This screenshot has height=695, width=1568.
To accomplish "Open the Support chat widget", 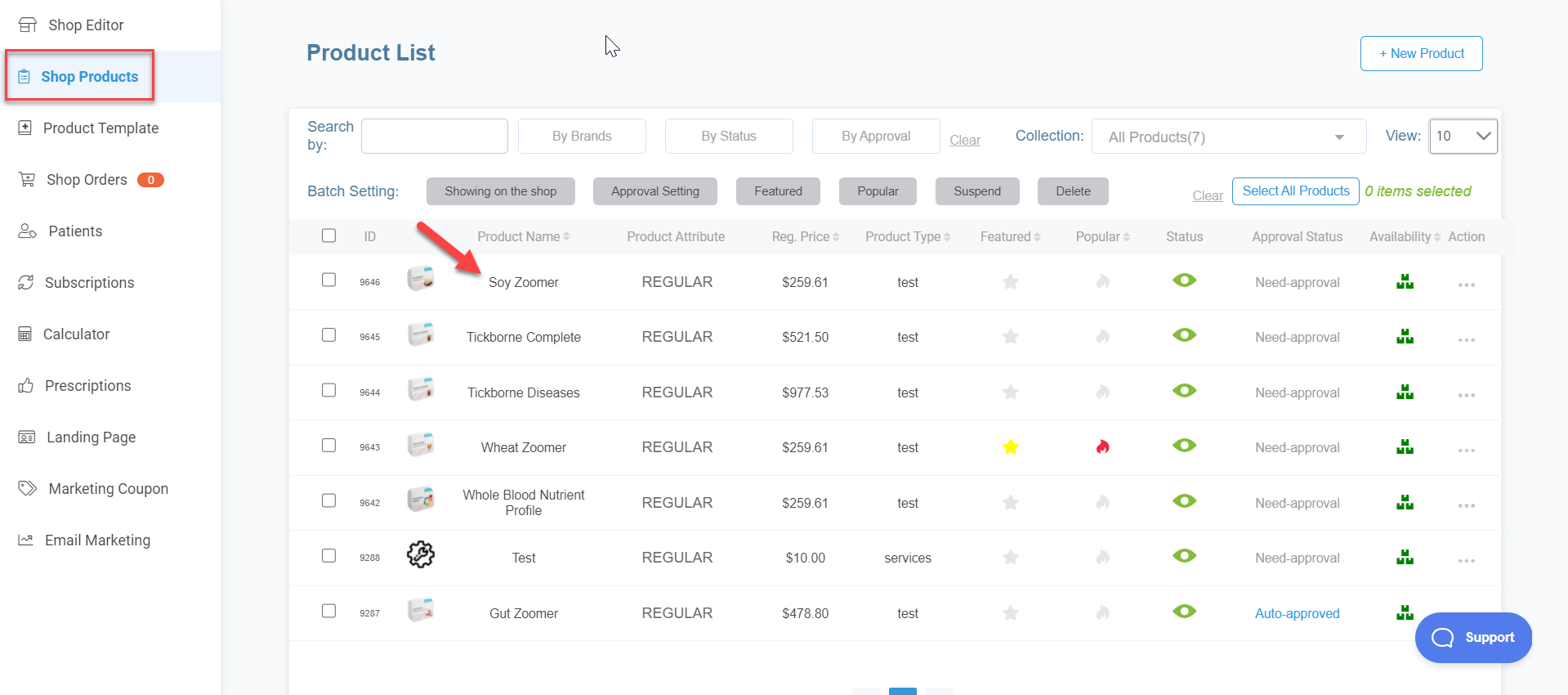I will click(x=1473, y=638).
